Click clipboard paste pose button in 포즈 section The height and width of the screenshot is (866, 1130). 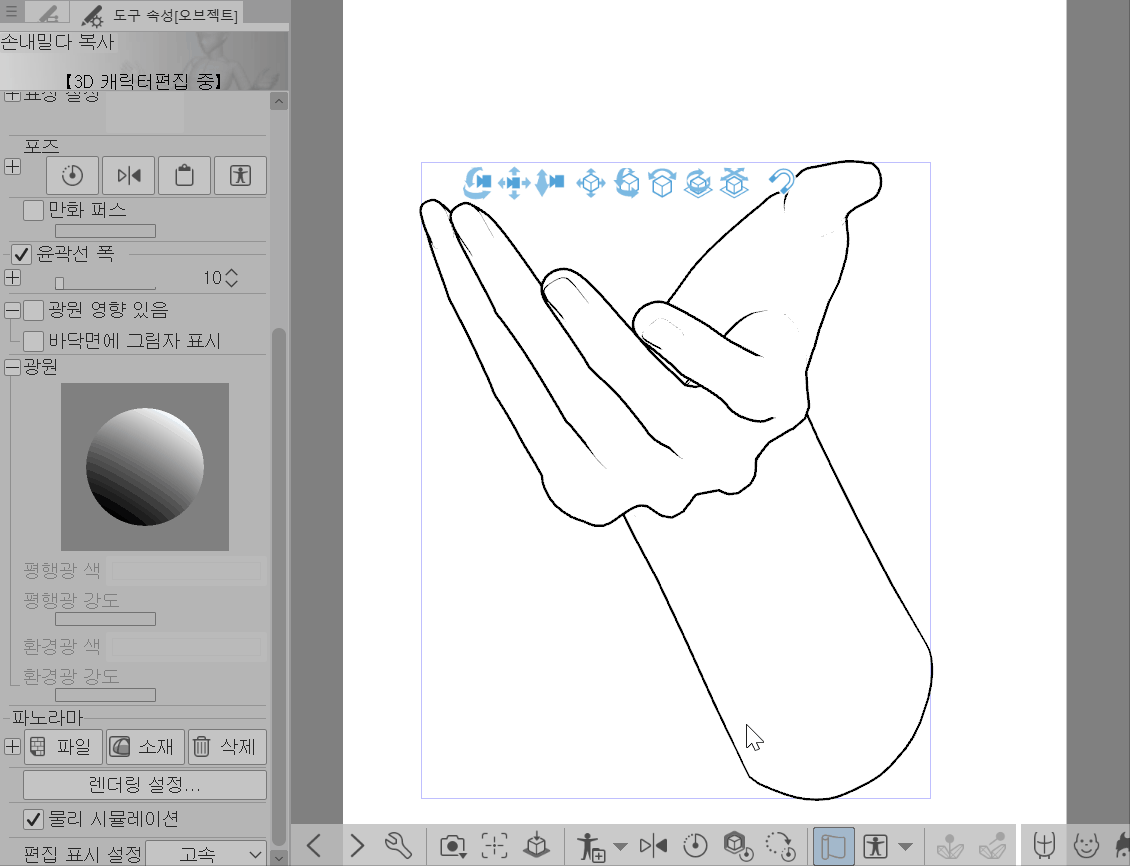point(184,175)
